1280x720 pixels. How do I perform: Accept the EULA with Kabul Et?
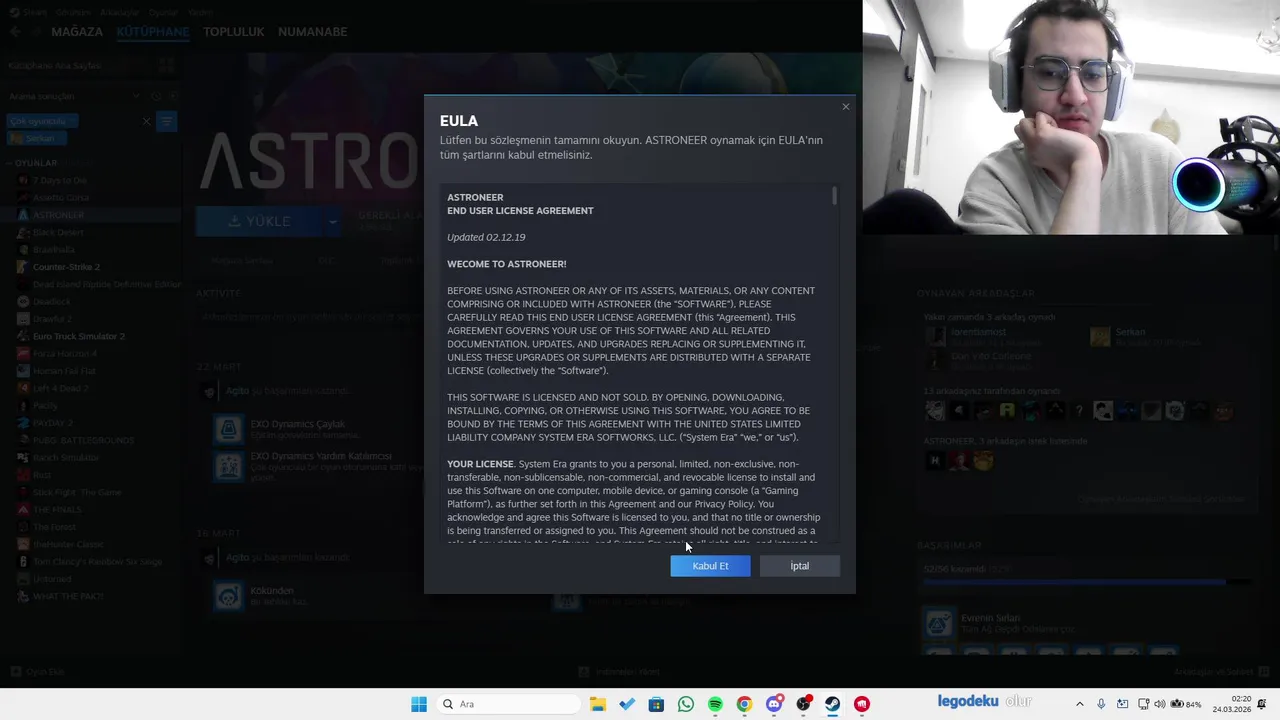point(710,566)
